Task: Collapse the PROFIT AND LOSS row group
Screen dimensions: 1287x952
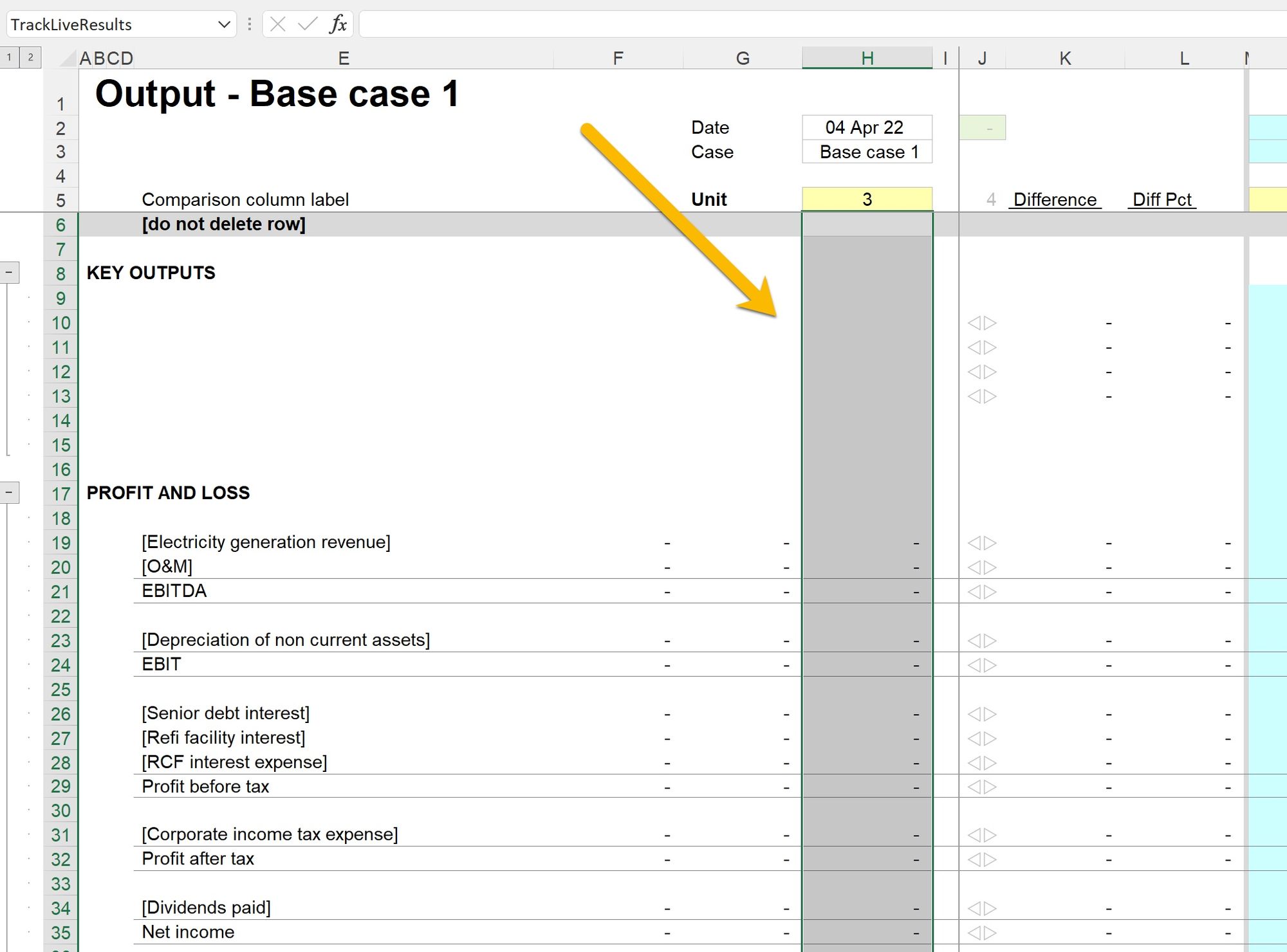Action: tap(9, 493)
